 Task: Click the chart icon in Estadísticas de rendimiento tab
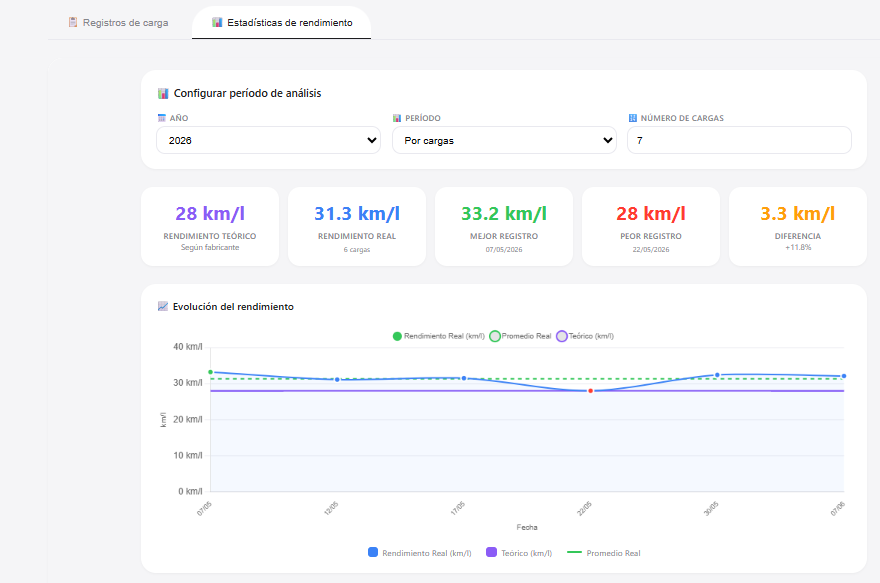click(x=217, y=22)
